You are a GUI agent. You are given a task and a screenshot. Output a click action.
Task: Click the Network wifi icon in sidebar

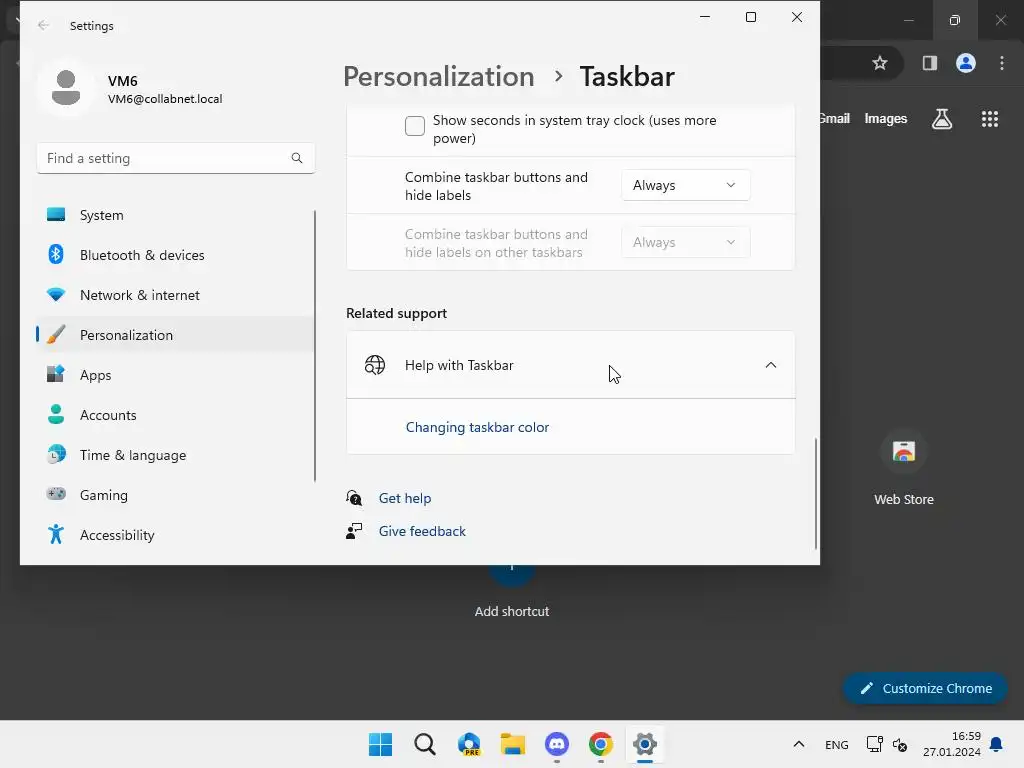56,295
